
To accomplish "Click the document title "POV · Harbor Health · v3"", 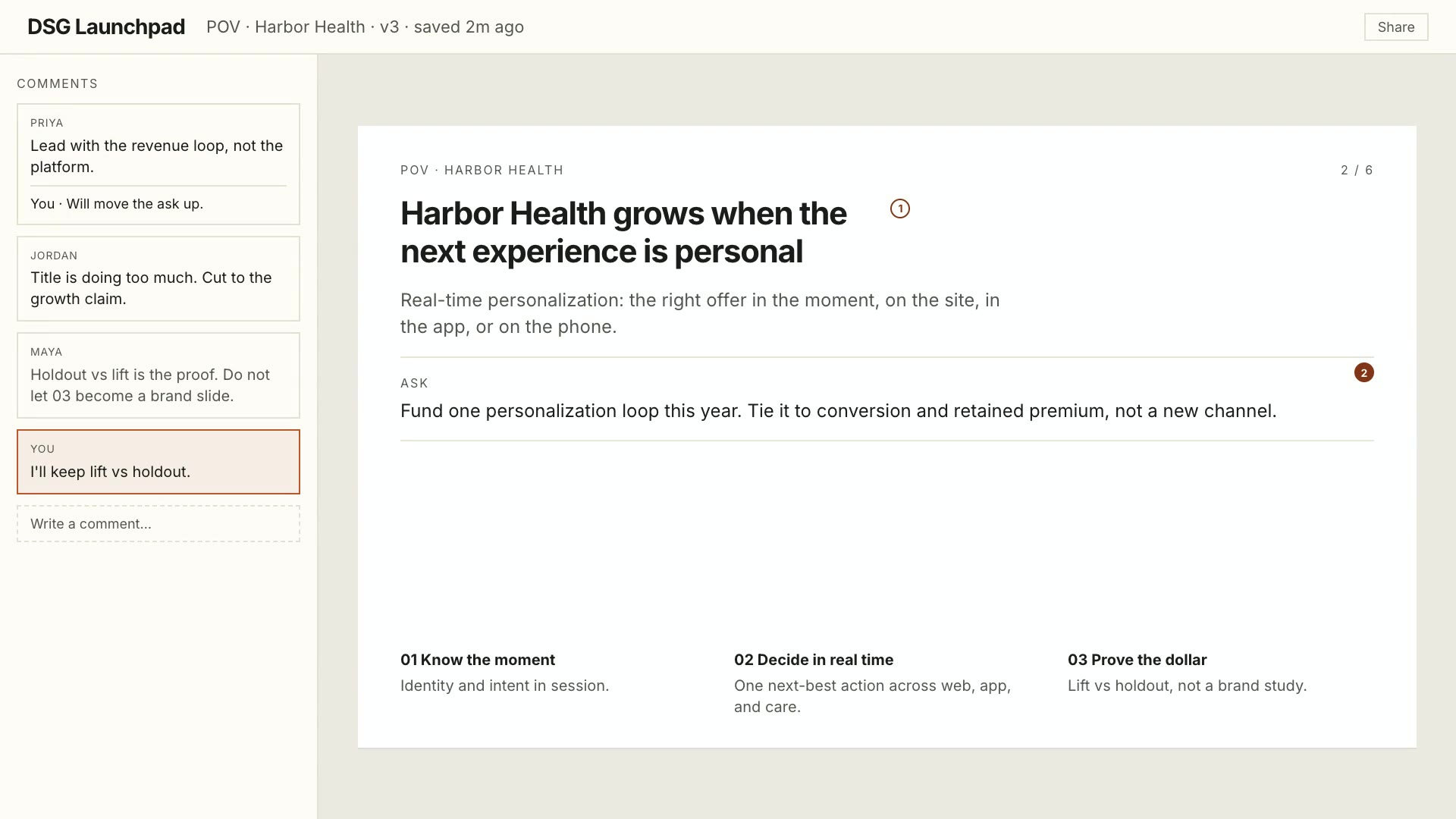I will pos(303,27).
